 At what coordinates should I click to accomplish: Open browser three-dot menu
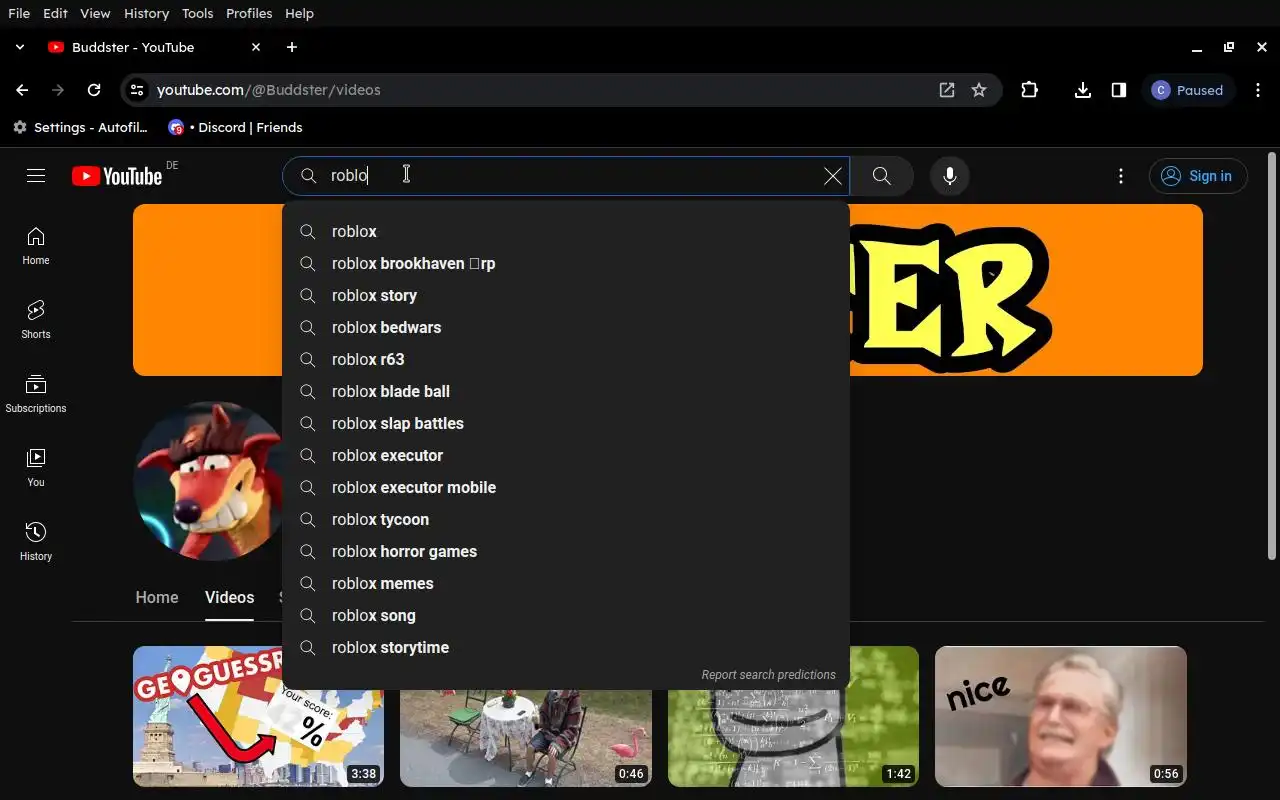coord(1258,90)
